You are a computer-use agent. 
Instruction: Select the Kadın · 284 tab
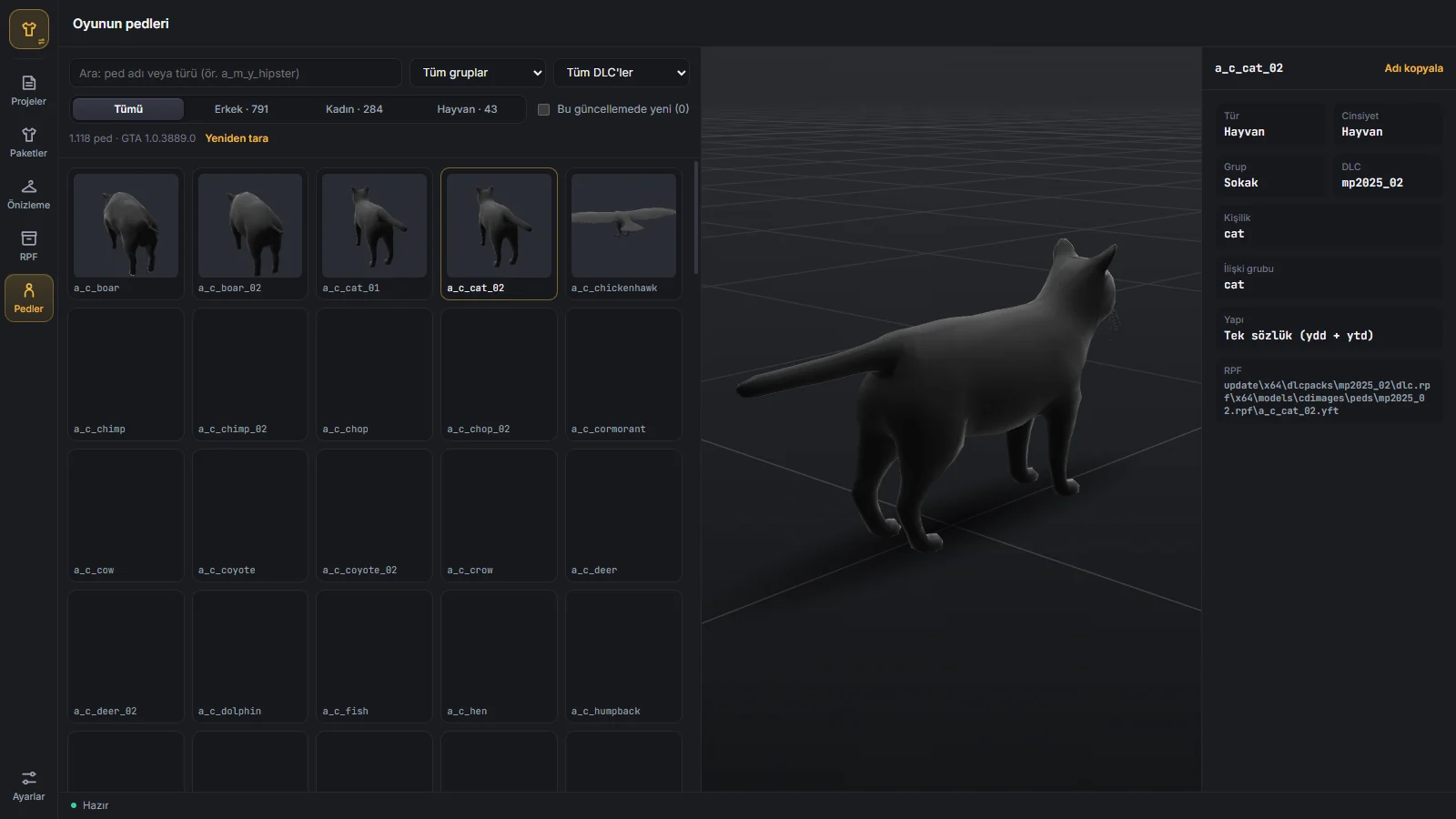point(354,109)
